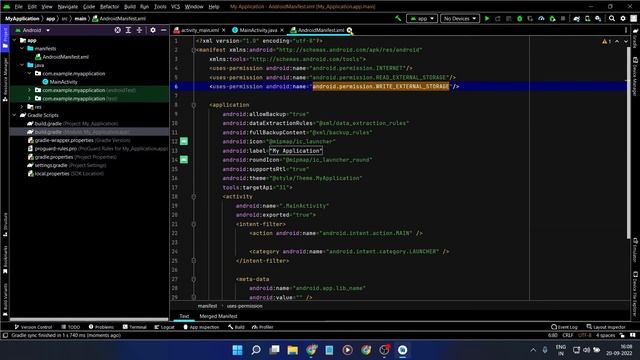Collapse the app module tree node
640x360 pixels.
pyautogui.click(x=15, y=40)
